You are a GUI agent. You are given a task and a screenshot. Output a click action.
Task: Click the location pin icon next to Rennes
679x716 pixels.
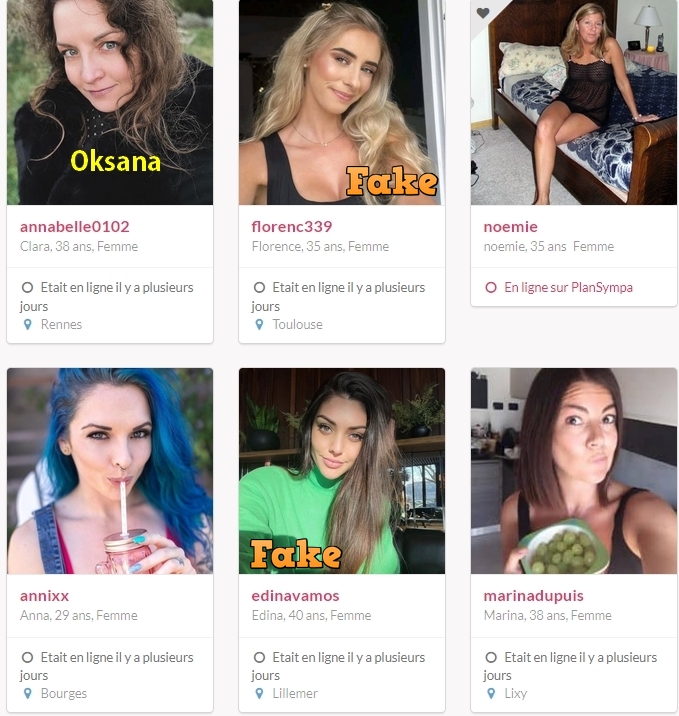coord(27,325)
